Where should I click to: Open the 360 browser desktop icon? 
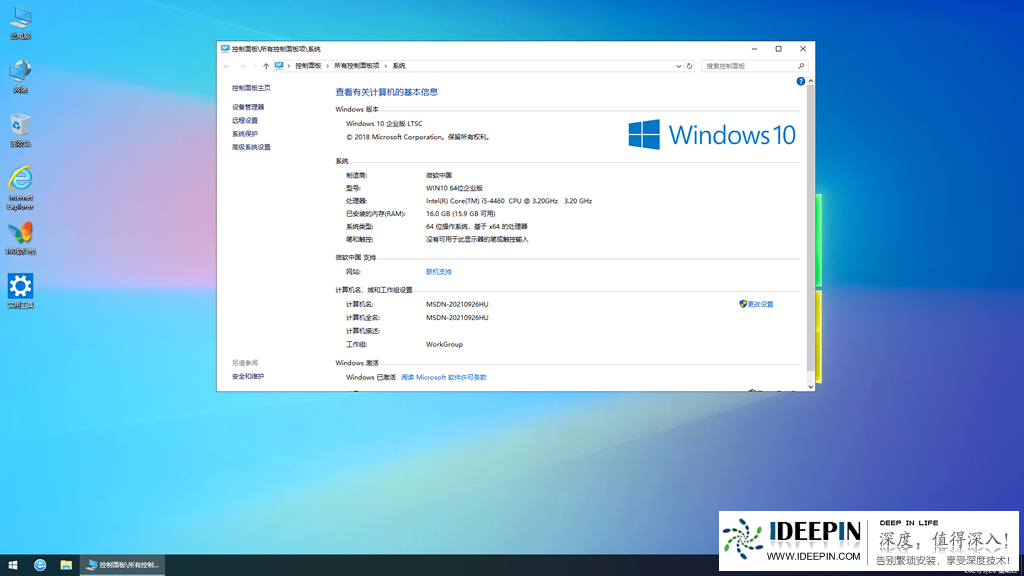(x=20, y=238)
